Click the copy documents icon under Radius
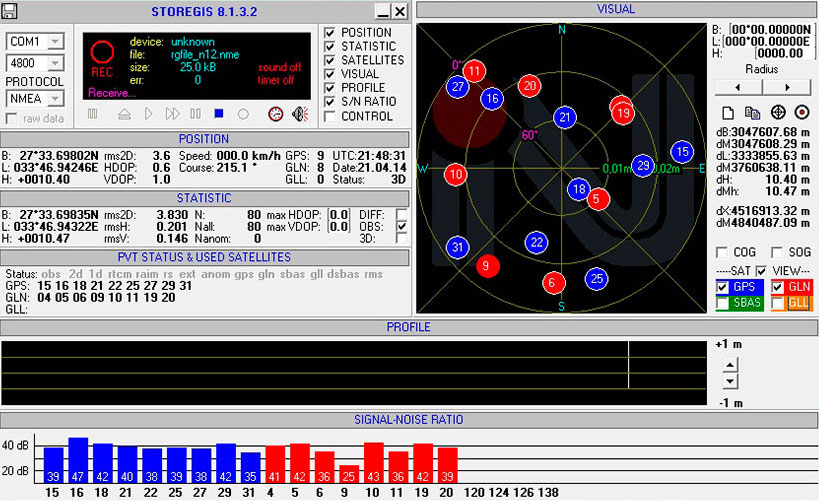The height and width of the screenshot is (501, 819). (753, 113)
